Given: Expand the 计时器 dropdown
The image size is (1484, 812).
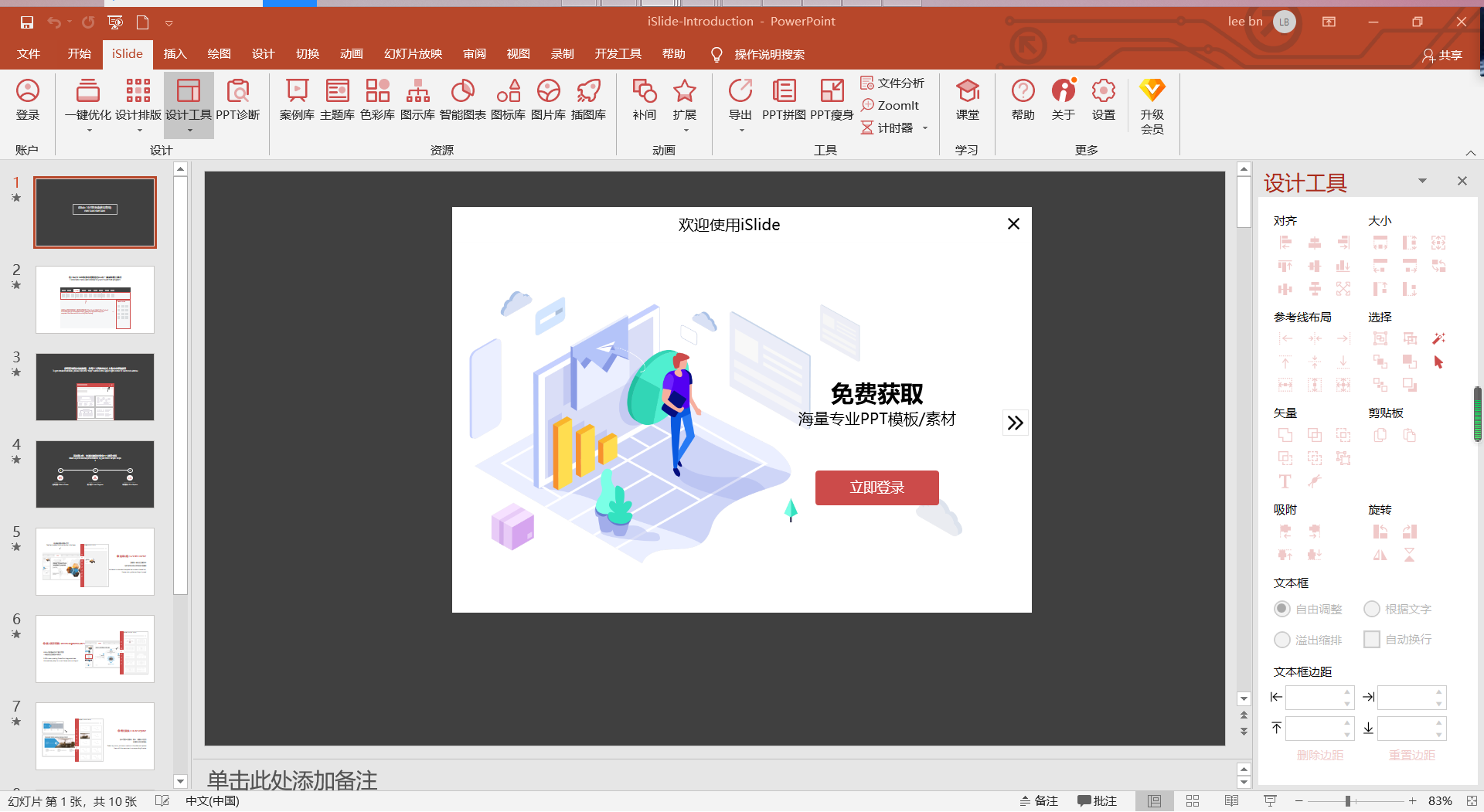Looking at the screenshot, I should [925, 128].
